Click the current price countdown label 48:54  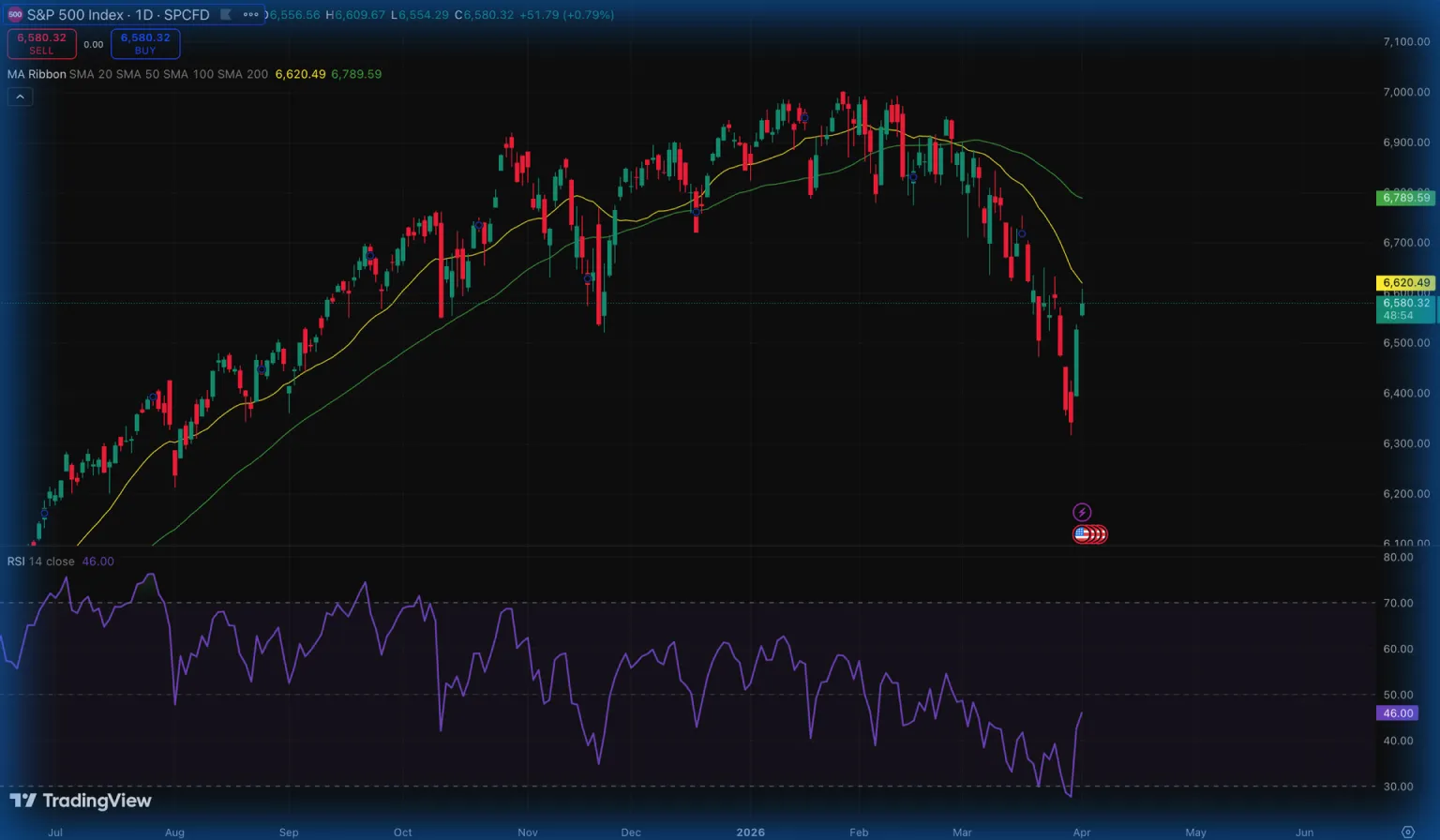coord(1399,316)
